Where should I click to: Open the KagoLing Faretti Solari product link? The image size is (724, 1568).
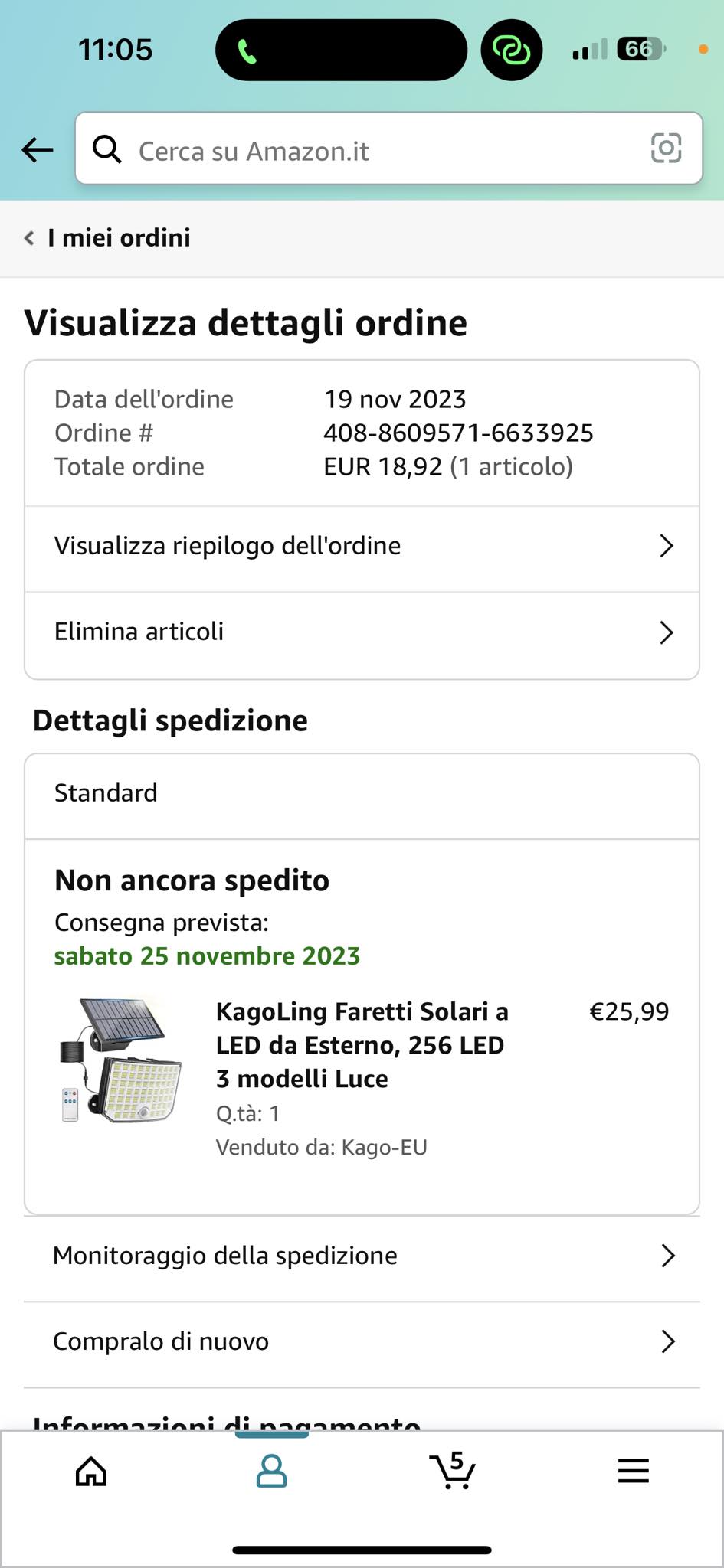(362, 1045)
